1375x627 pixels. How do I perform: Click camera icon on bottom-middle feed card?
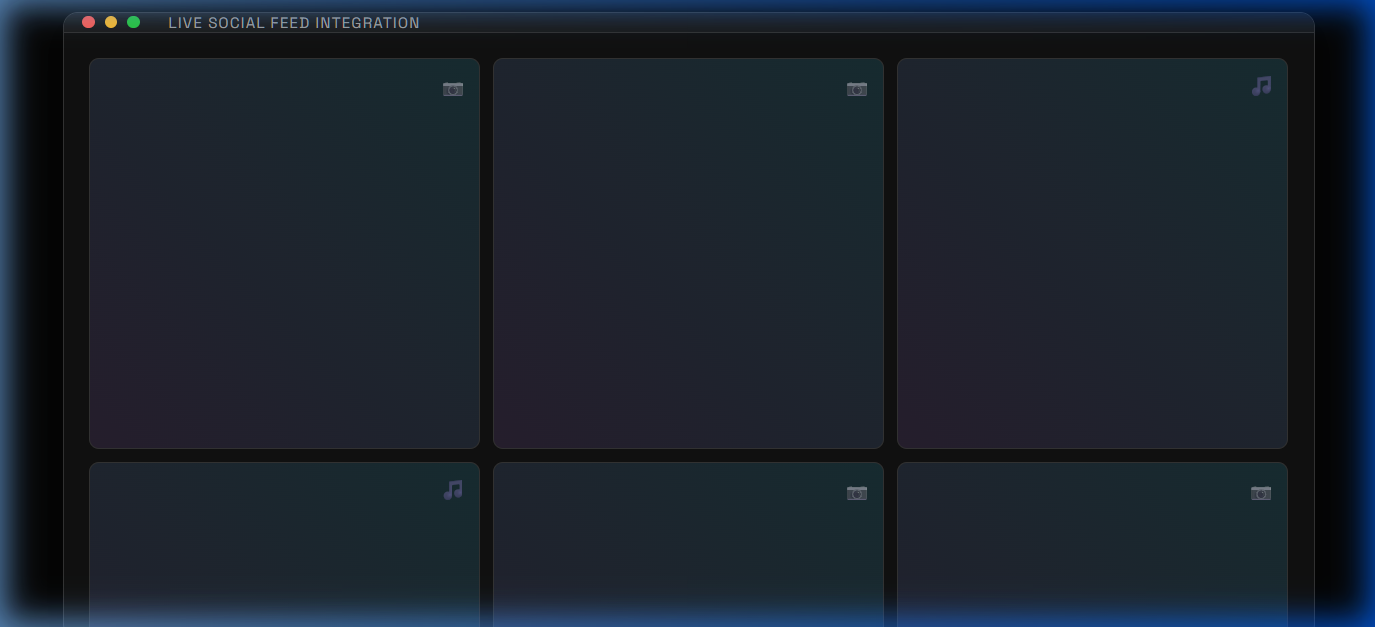pyautogui.click(x=857, y=493)
